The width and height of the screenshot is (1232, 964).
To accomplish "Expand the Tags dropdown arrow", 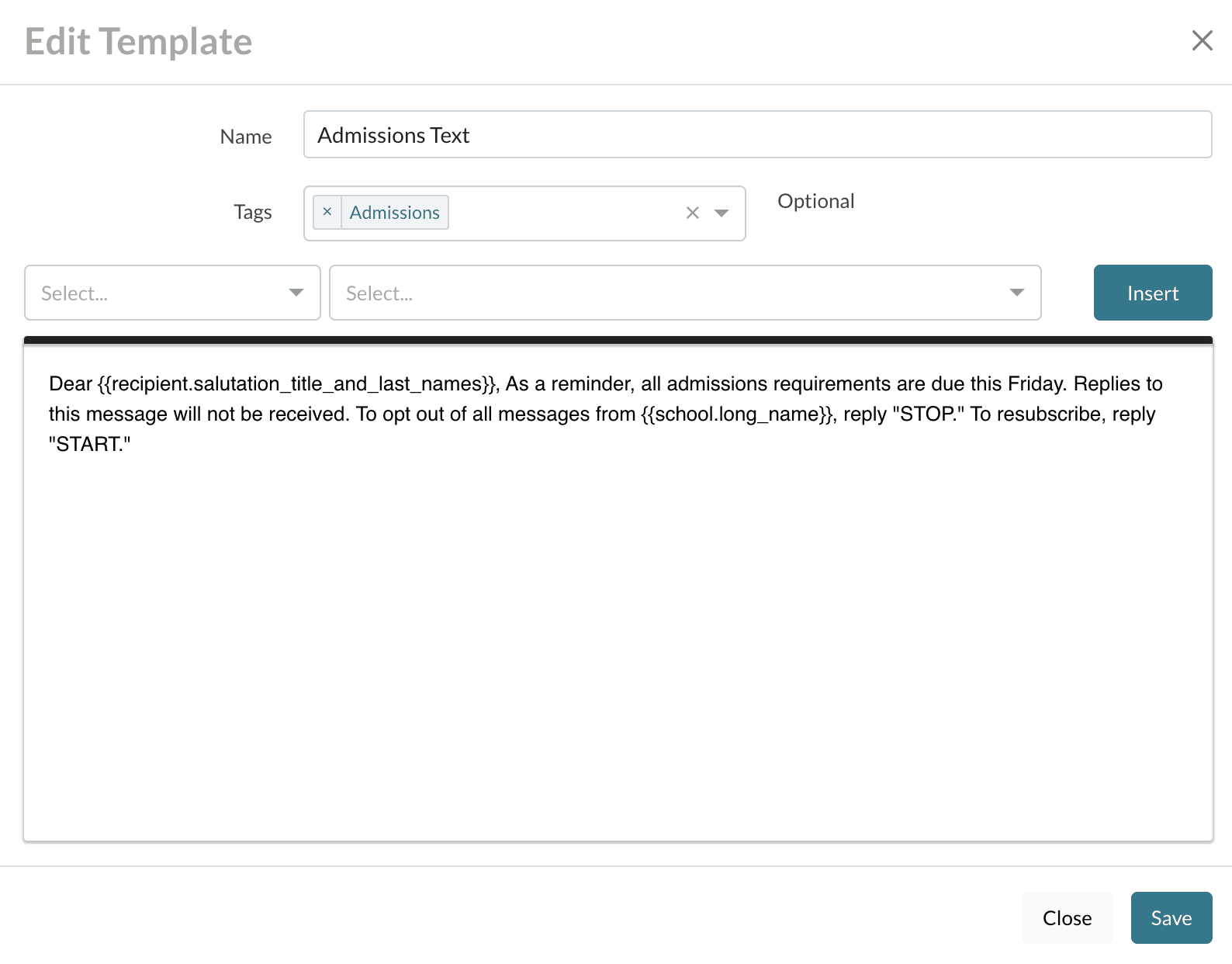I will tap(722, 213).
